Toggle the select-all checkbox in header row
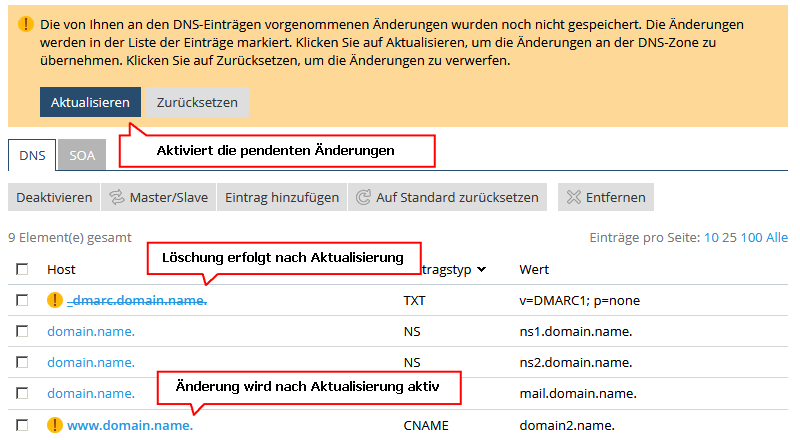 pyautogui.click(x=22, y=269)
